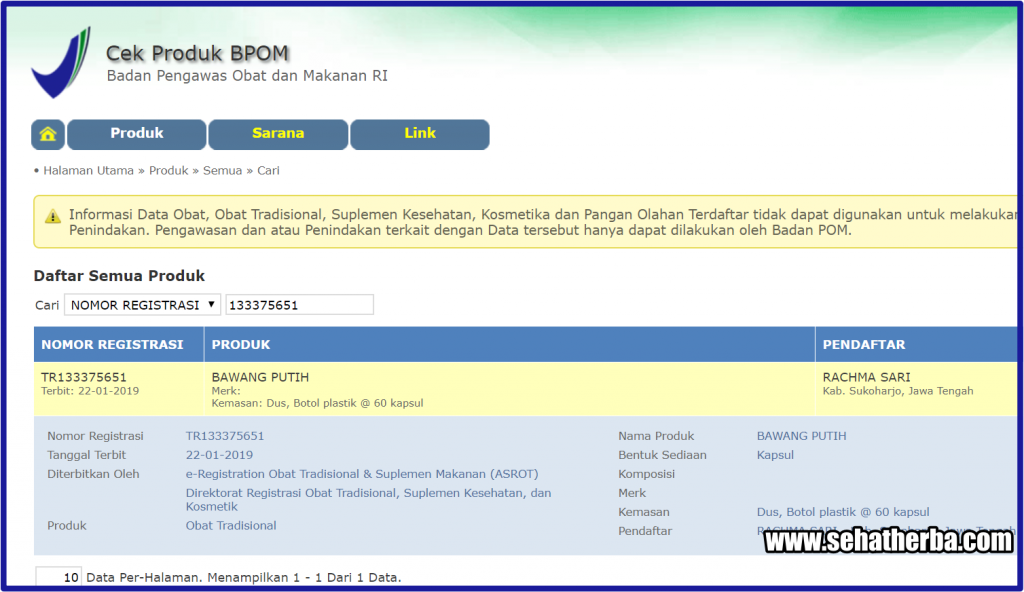
Task: Click the detail value TR133375651
Action: pyautogui.click(x=225, y=436)
